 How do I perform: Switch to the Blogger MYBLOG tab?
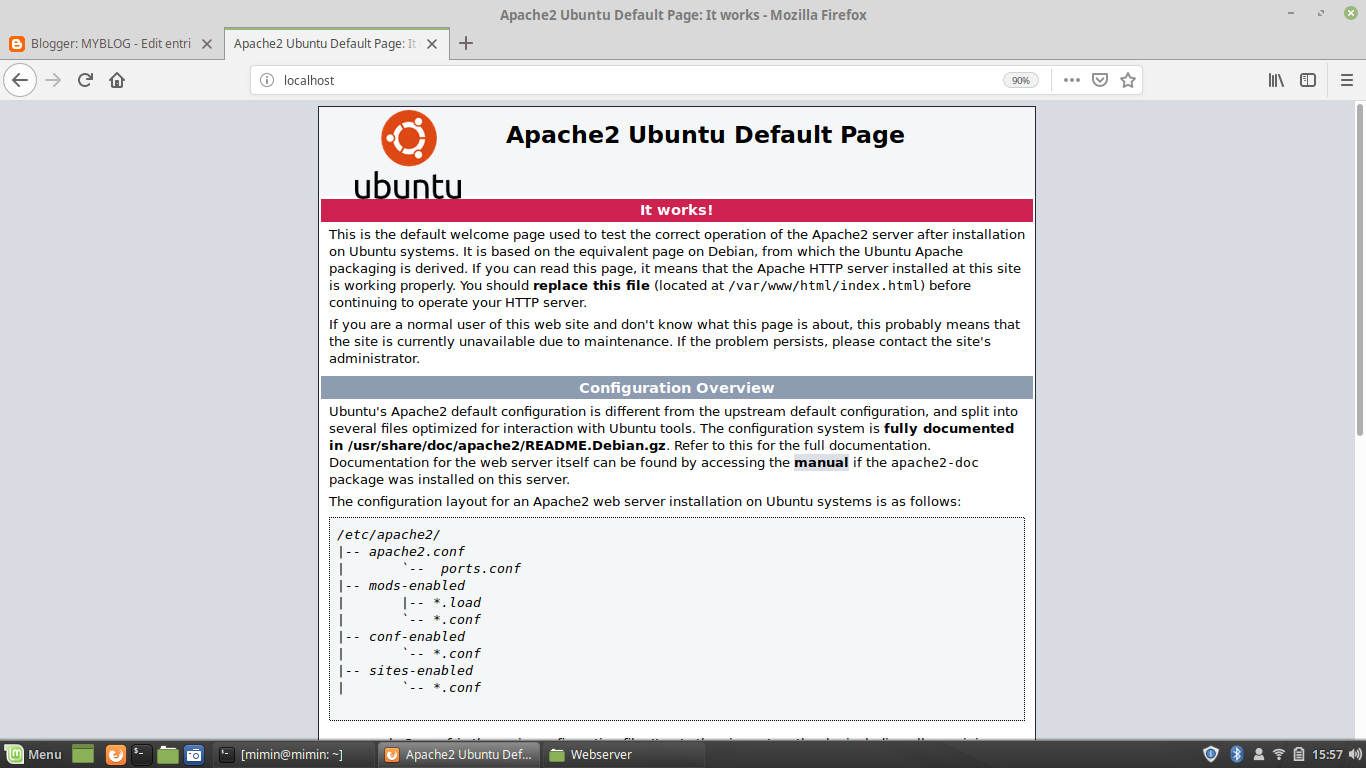[x=108, y=44]
